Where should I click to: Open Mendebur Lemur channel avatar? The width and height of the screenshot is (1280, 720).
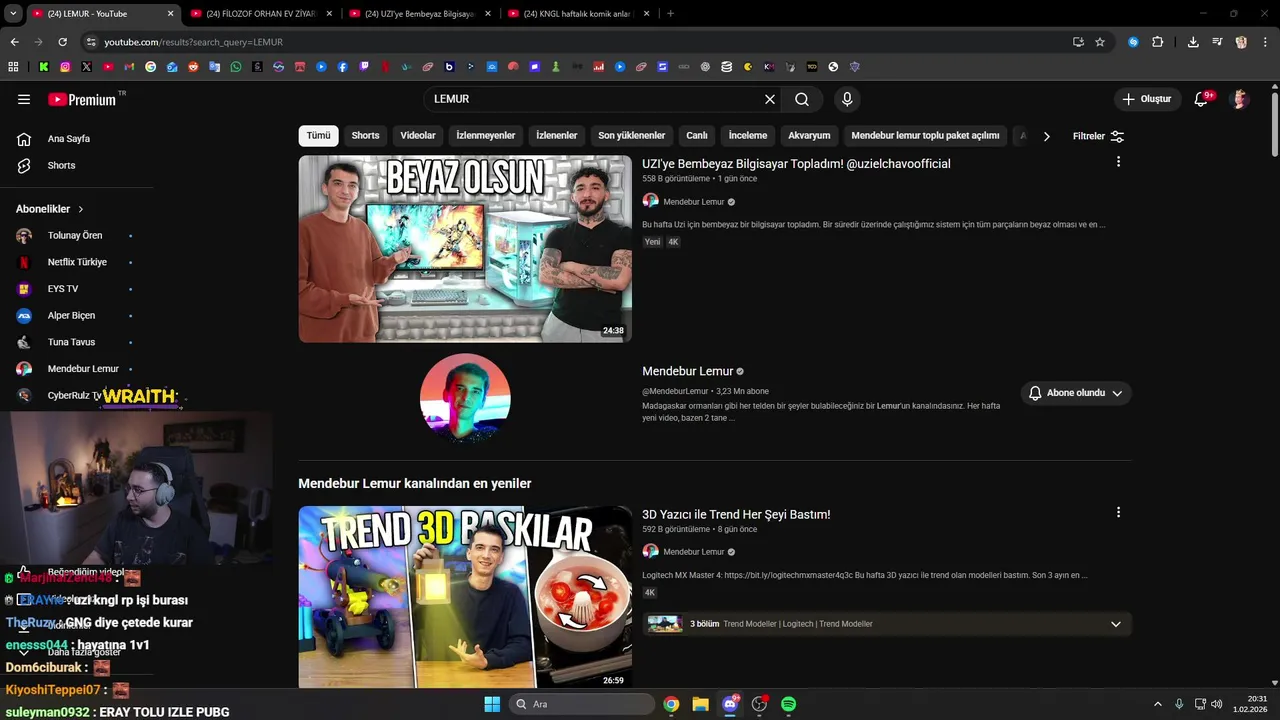tap(465, 398)
